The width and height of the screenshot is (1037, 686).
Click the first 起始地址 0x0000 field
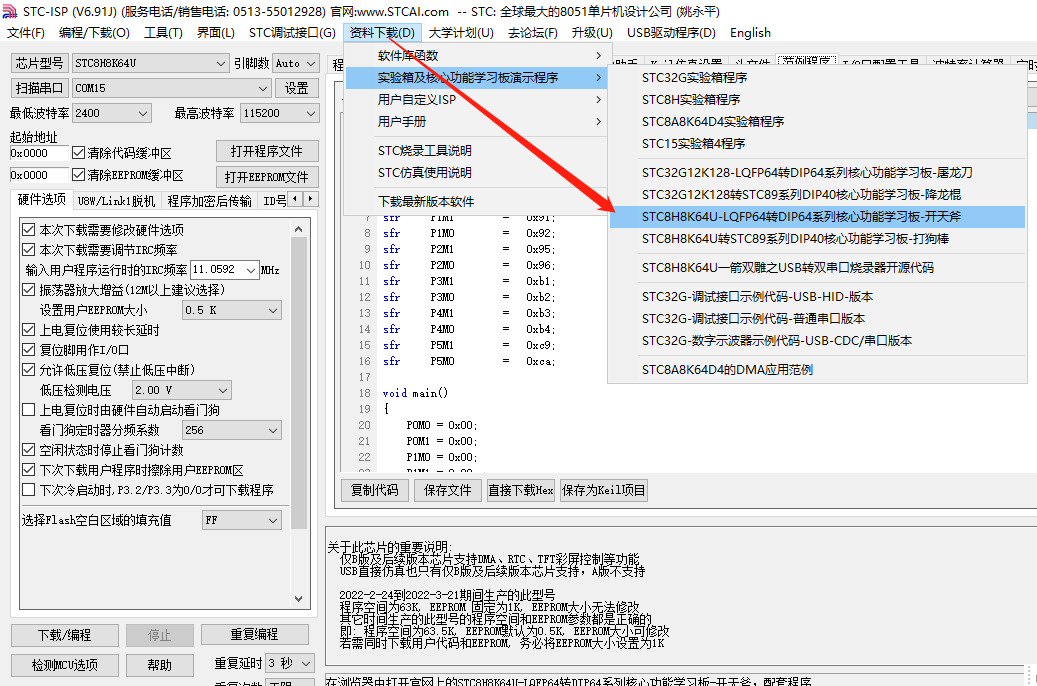click(x=39, y=153)
